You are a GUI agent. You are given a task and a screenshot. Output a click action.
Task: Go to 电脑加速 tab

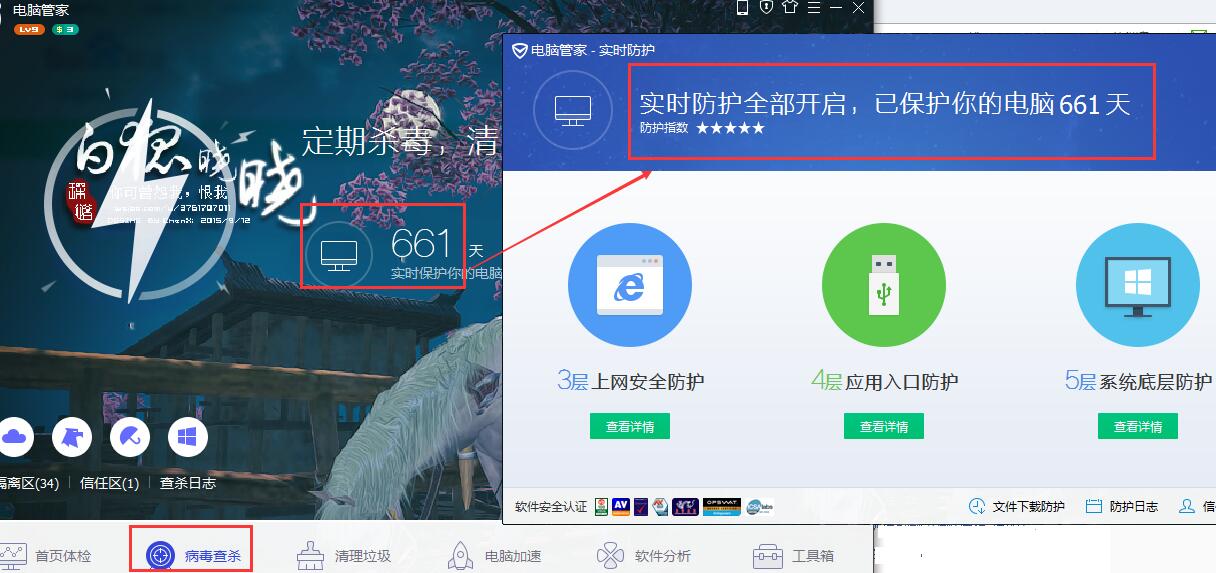tap(494, 555)
